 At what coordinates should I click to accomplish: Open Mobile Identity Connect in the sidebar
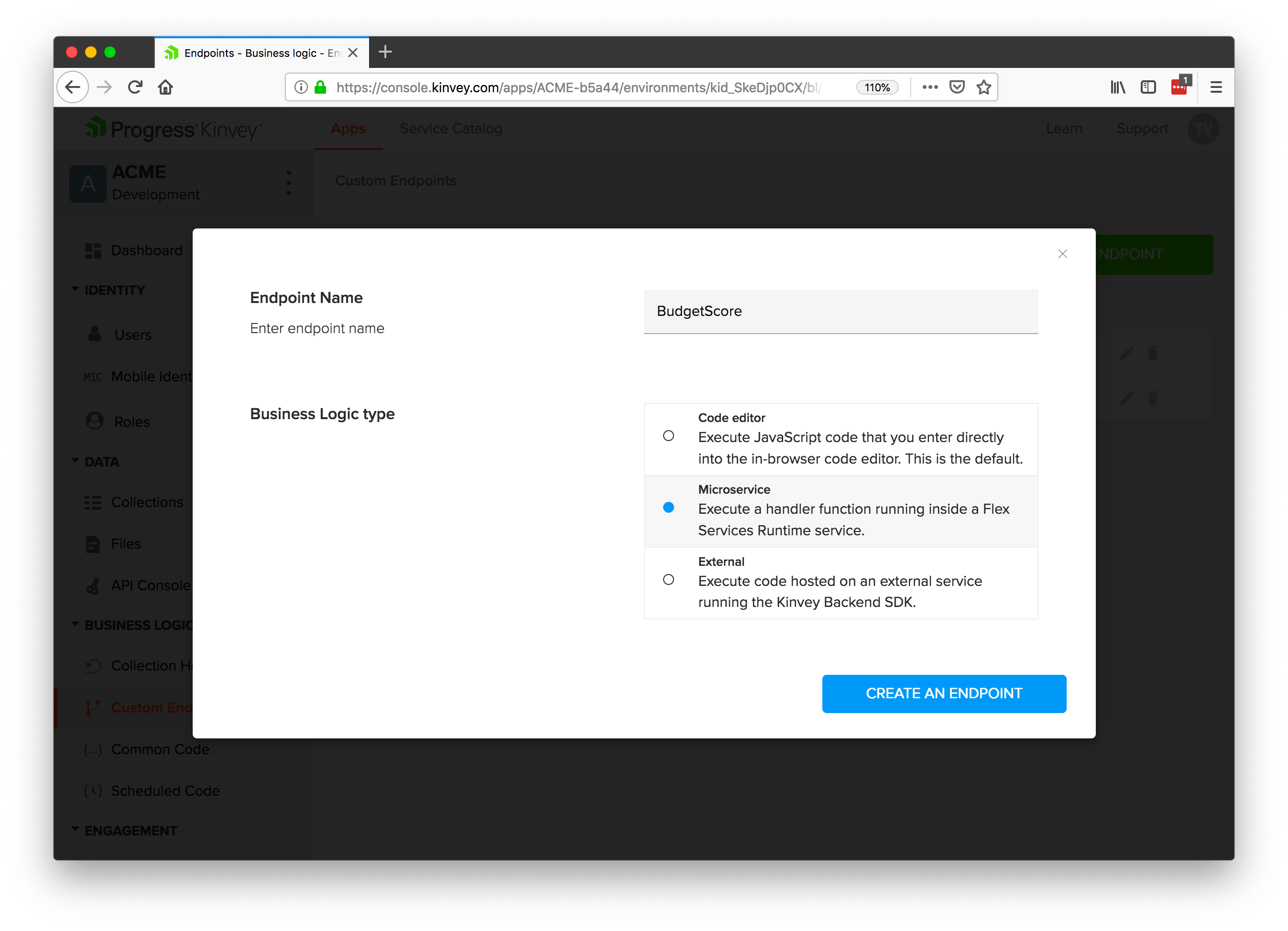tap(152, 377)
